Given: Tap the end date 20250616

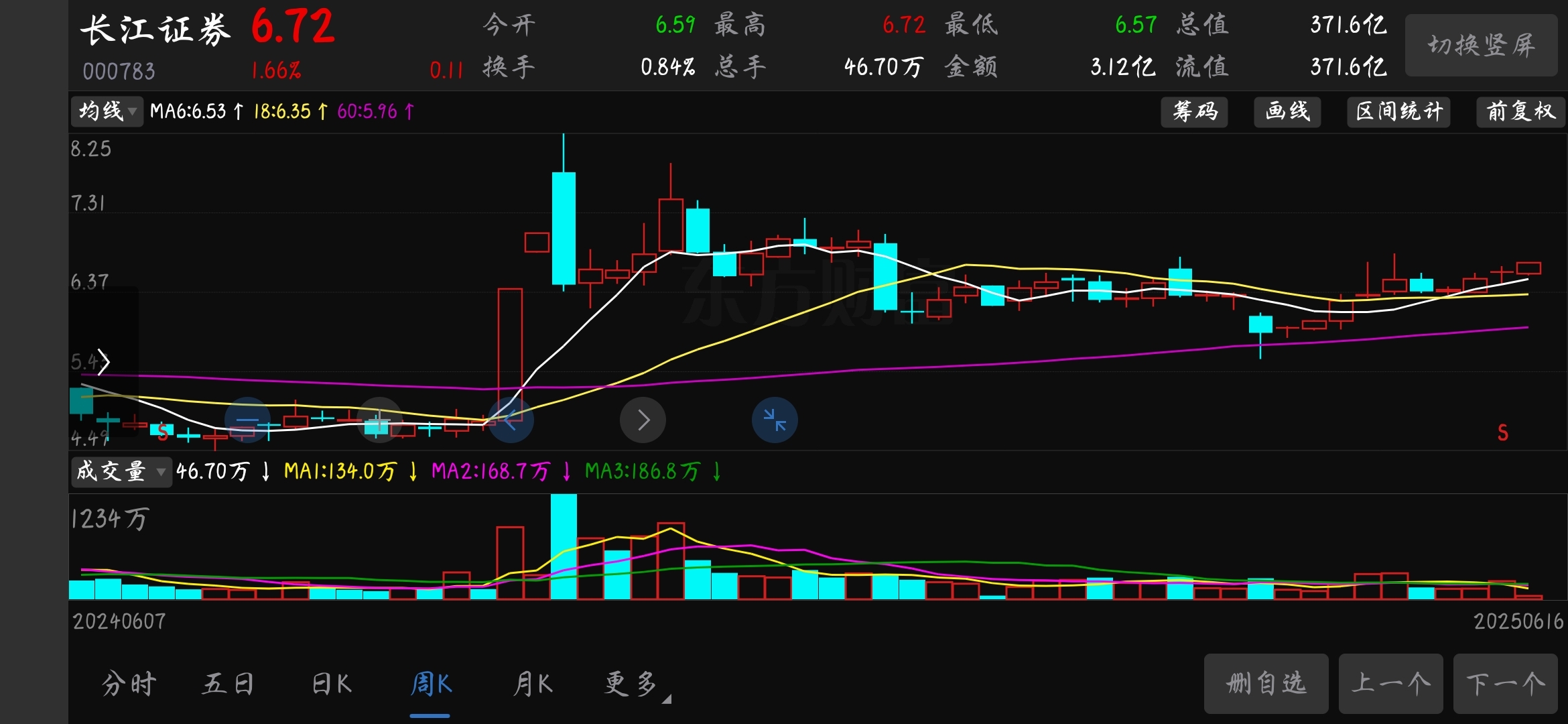Looking at the screenshot, I should tap(1518, 621).
